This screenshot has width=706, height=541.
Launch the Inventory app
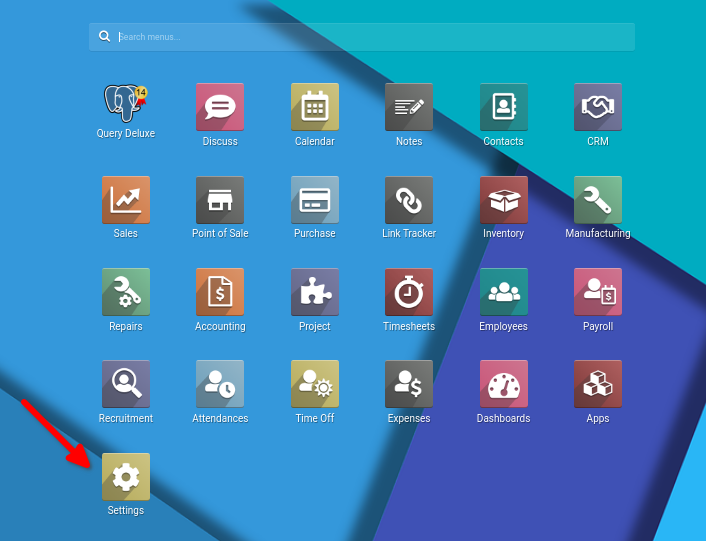(x=503, y=199)
